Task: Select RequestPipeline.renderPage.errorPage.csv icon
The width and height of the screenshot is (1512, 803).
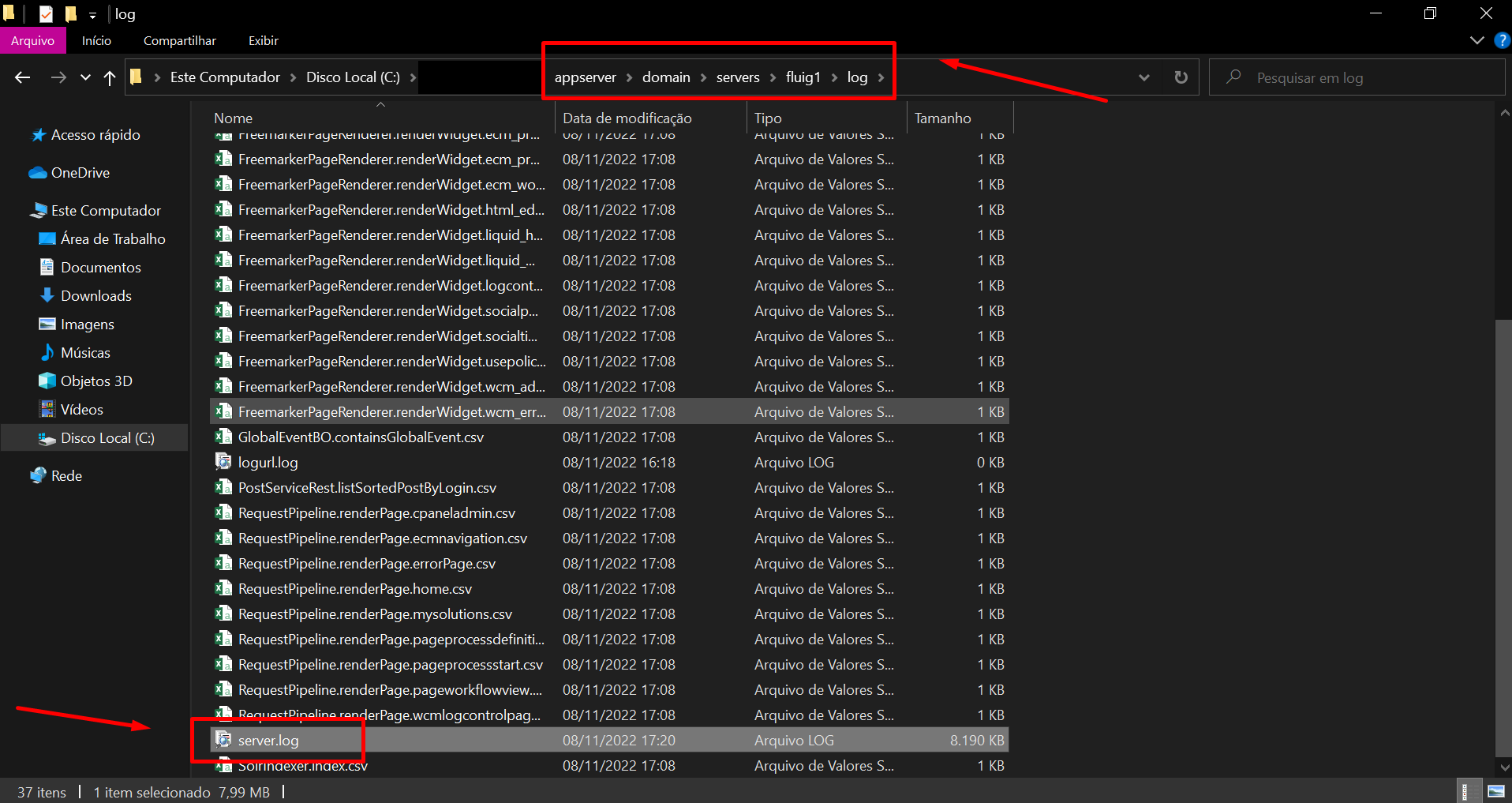Action: point(223,563)
